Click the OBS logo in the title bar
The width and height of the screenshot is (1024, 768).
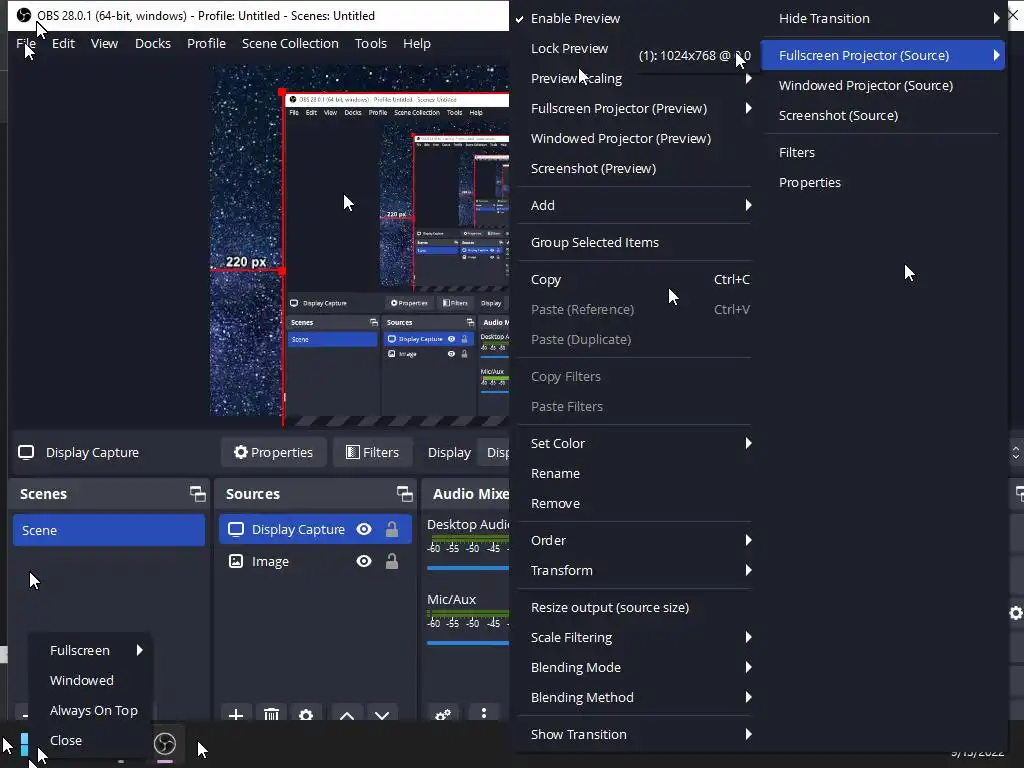pyautogui.click(x=24, y=14)
